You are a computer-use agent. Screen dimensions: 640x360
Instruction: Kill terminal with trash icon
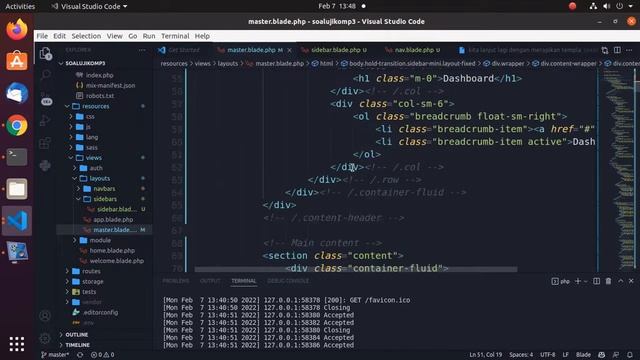[x=608, y=281]
